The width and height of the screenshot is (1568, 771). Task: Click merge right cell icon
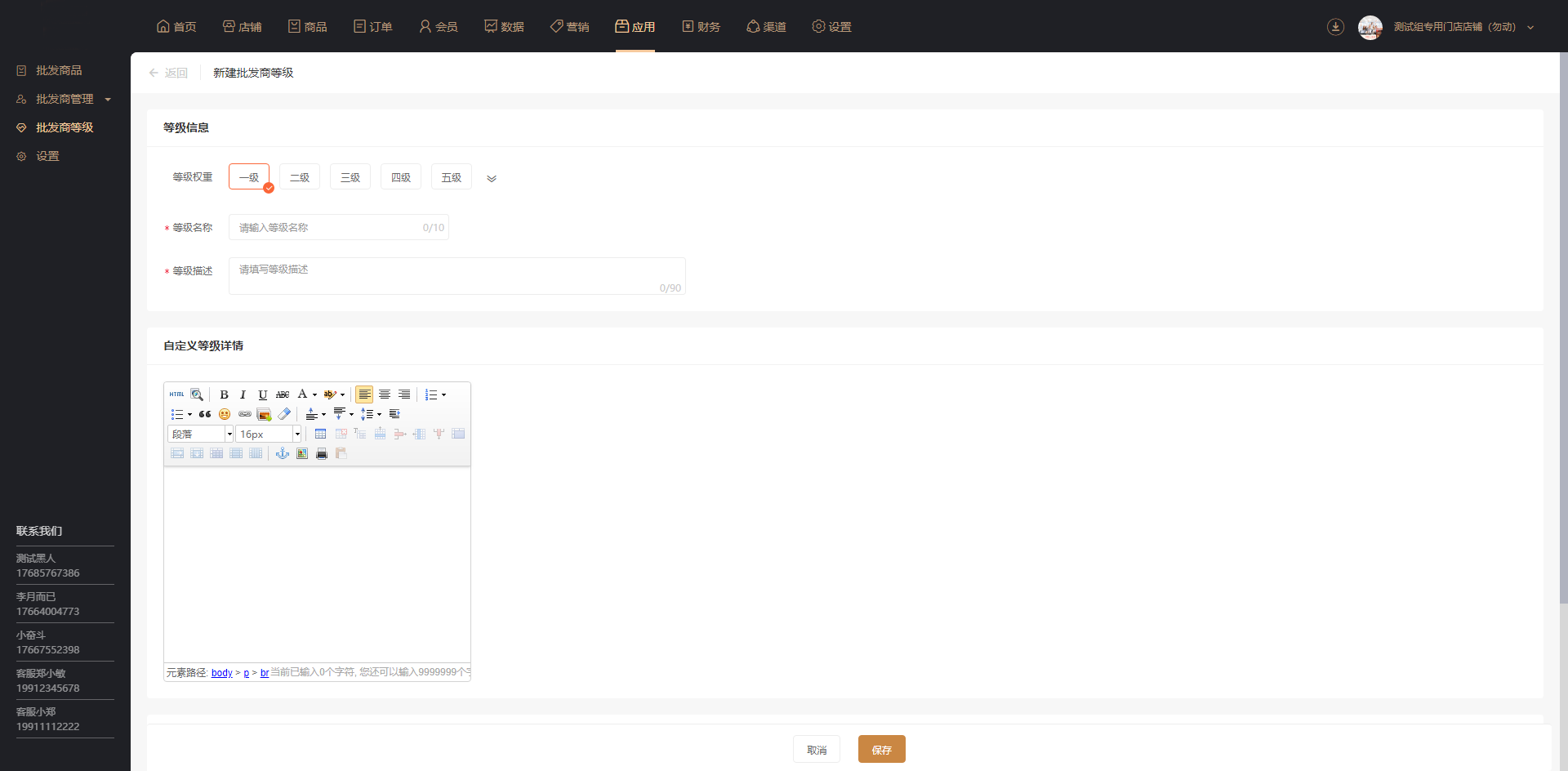[177, 453]
